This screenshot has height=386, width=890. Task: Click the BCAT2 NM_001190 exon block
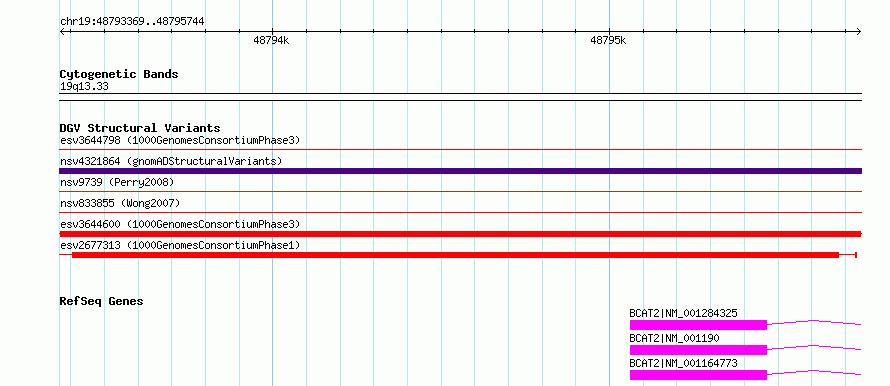point(698,350)
